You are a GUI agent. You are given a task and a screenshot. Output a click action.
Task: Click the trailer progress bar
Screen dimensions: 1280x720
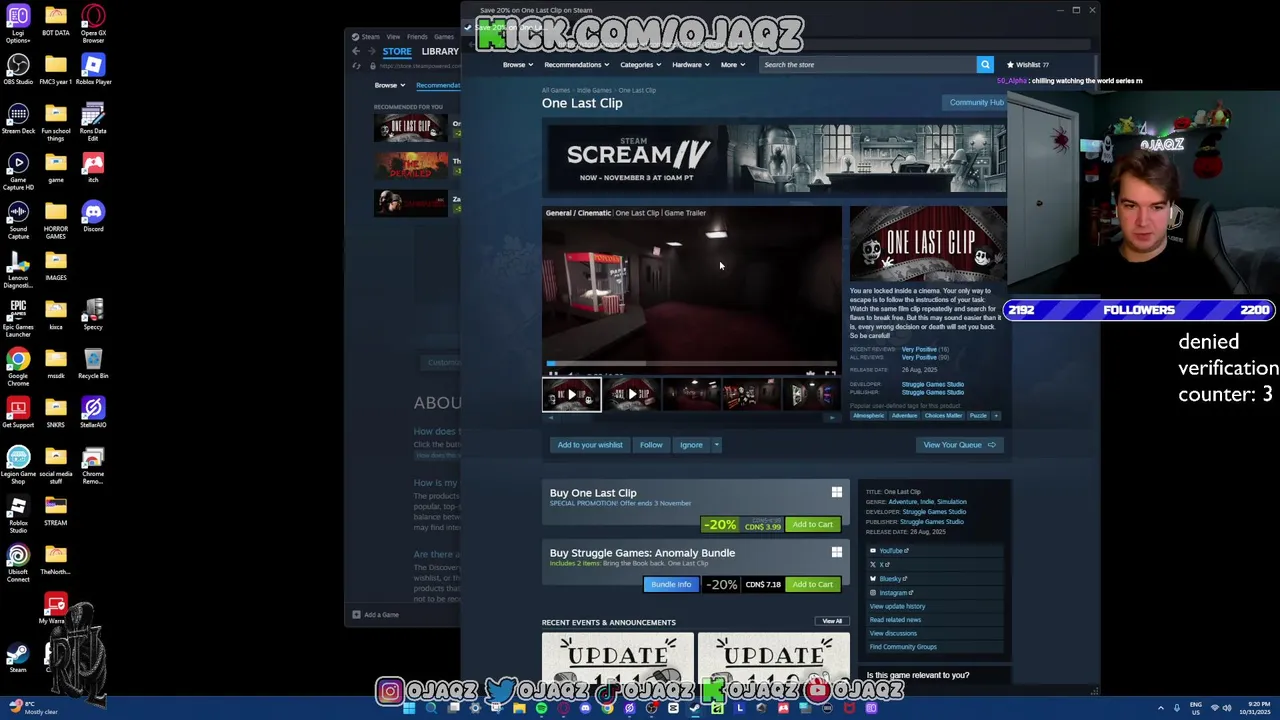click(692, 364)
